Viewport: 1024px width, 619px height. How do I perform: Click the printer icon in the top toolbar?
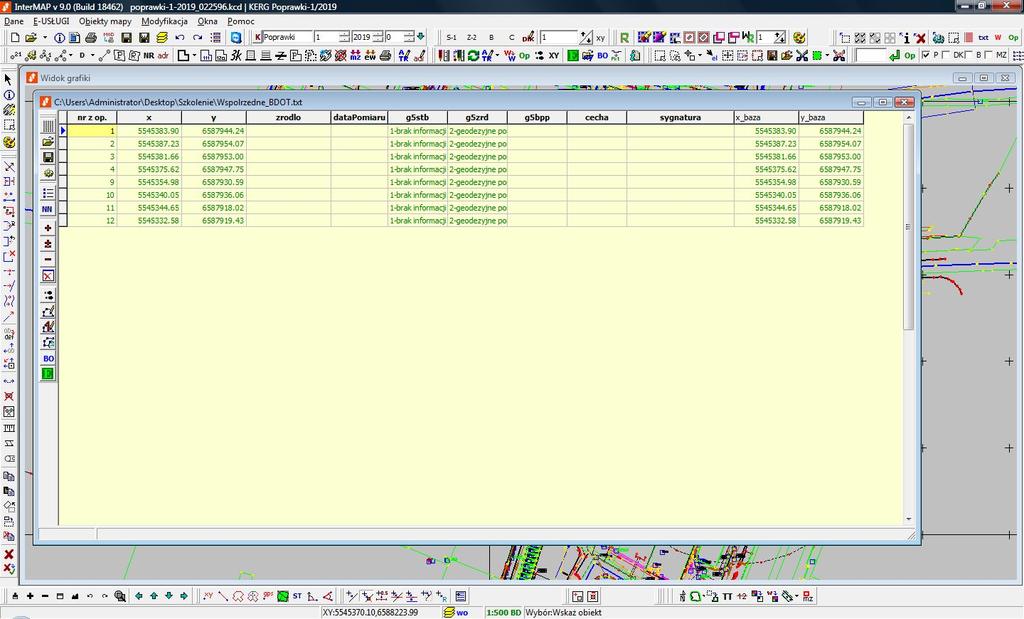point(91,38)
